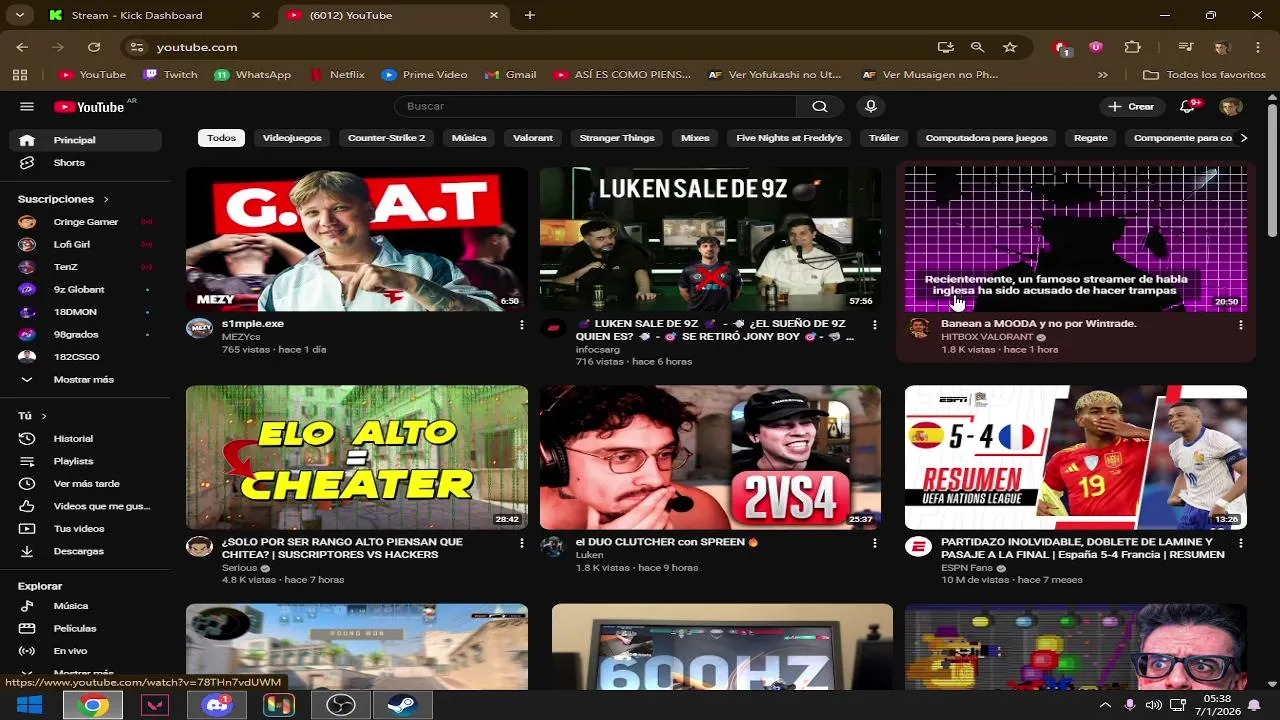Viewport: 1280px width, 720px height.
Task: Select the Todos filter chip
Action: coord(221,138)
